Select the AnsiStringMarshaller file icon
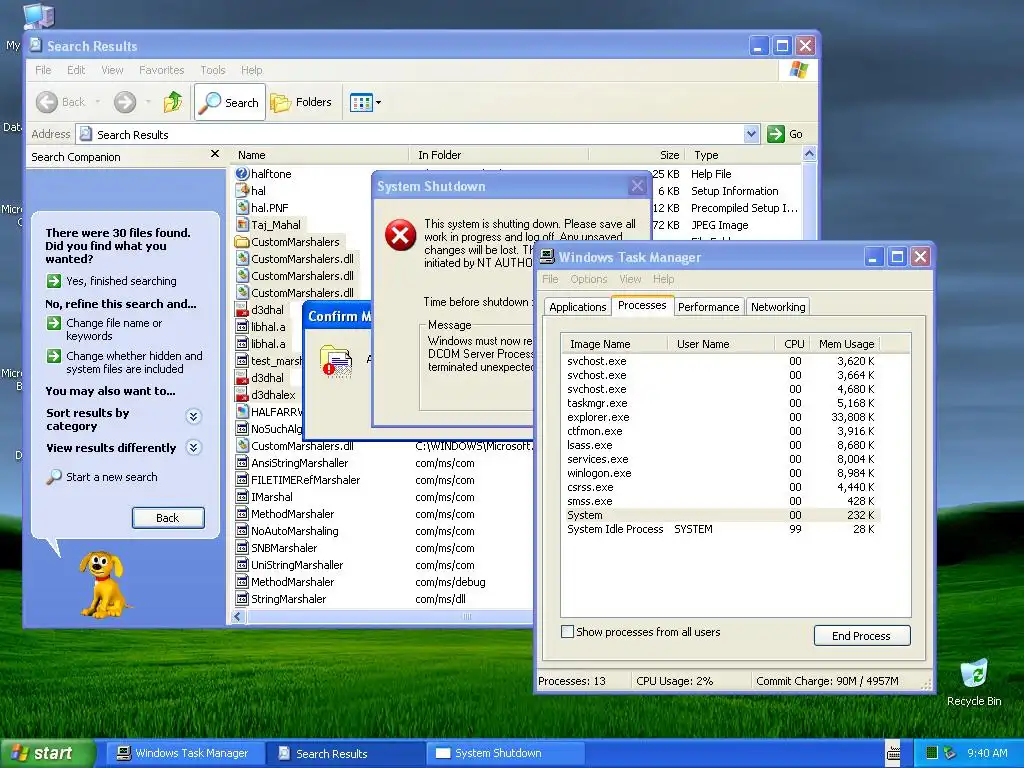Screen dimensions: 1024x768 click(242, 462)
